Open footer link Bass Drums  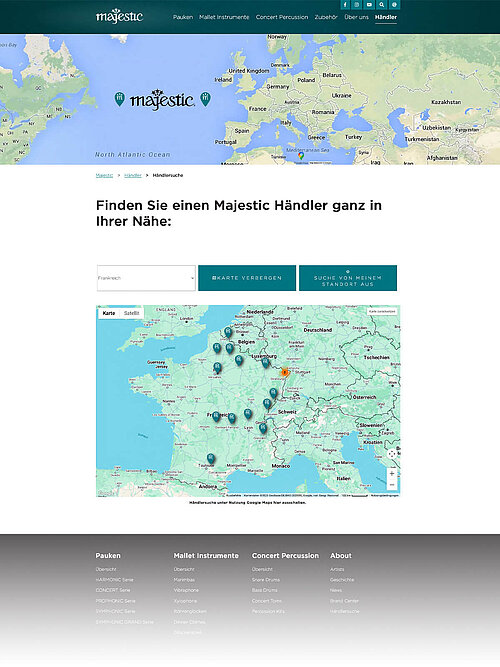pyautogui.click(x=264, y=590)
